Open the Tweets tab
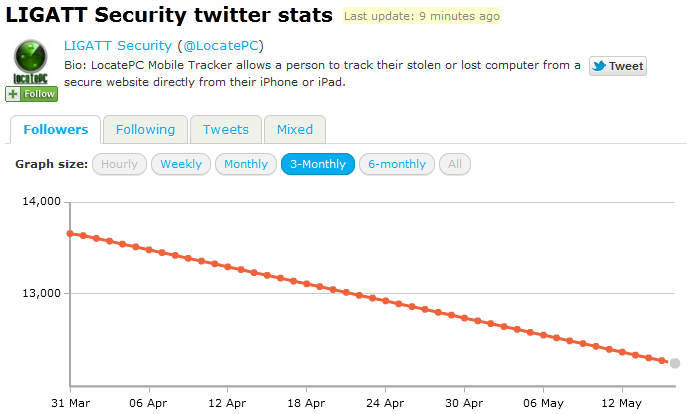The height and width of the screenshot is (414, 687). (226, 129)
